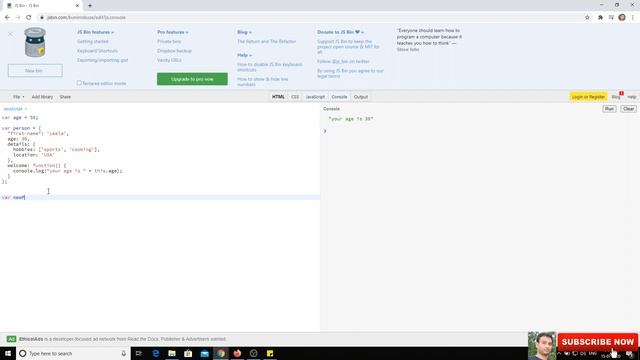The width and height of the screenshot is (640, 360).
Task: Launch Firefox from the taskbar
Action: click(x=237, y=353)
